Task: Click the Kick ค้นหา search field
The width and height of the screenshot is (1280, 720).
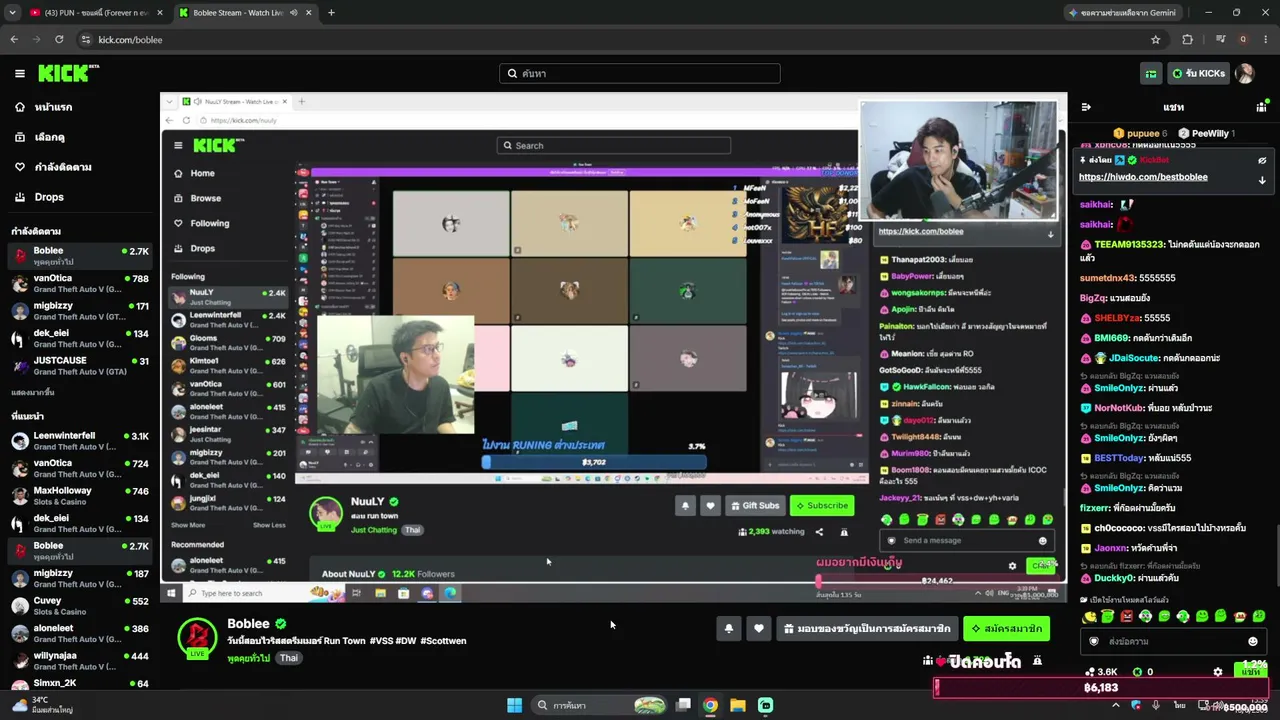Action: (640, 73)
